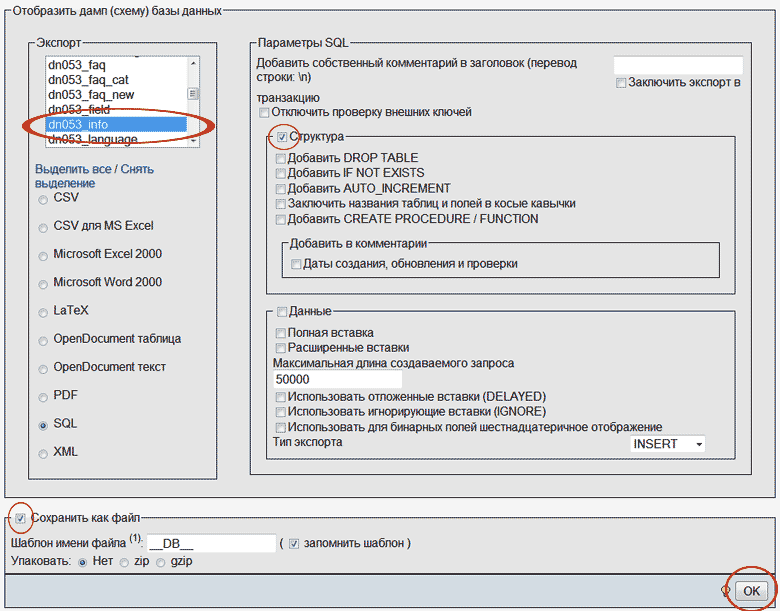Screen dimensions: 780x611
Task: Choose gzip compression radio button
Action: (x=161, y=562)
